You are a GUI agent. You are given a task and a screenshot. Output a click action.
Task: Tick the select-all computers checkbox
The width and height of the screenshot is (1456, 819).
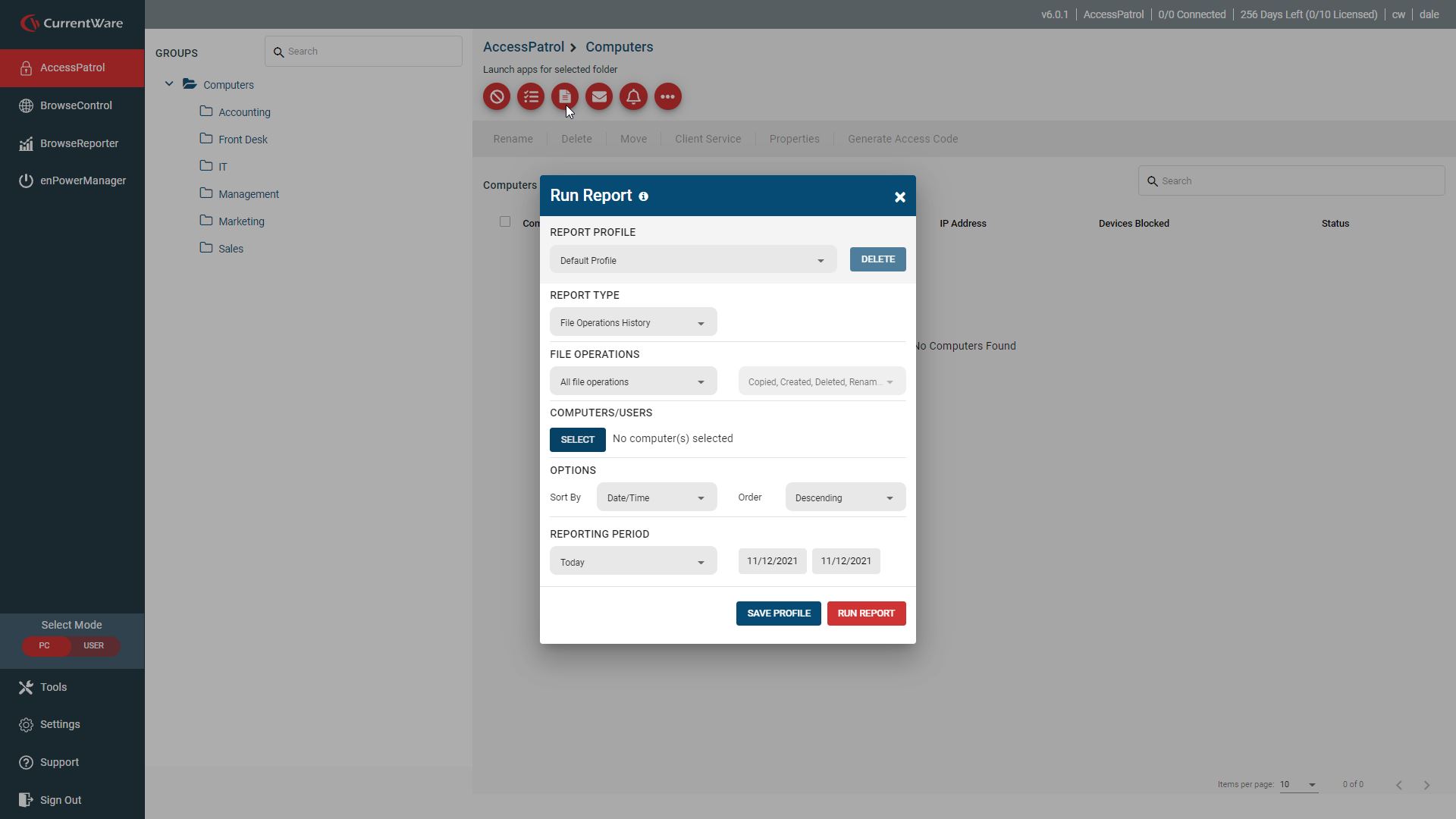(x=505, y=221)
